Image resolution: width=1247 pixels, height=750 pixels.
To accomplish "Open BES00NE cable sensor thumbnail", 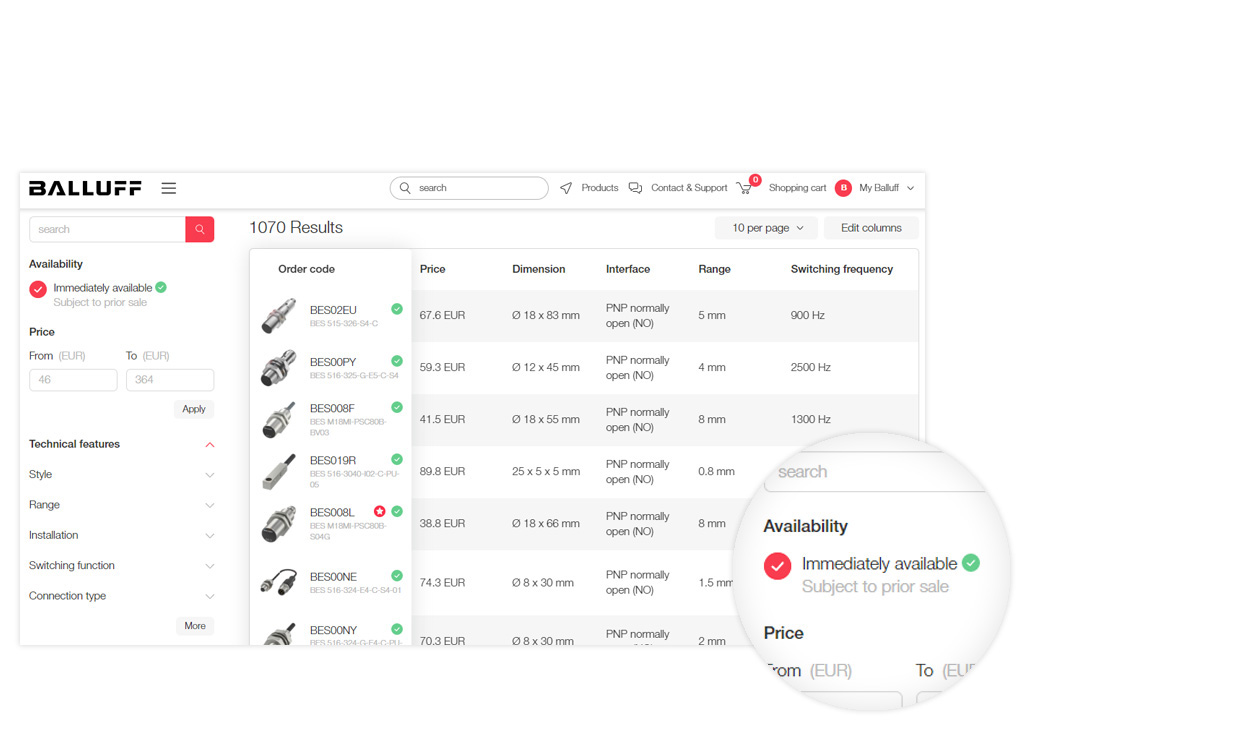I will 279,582.
